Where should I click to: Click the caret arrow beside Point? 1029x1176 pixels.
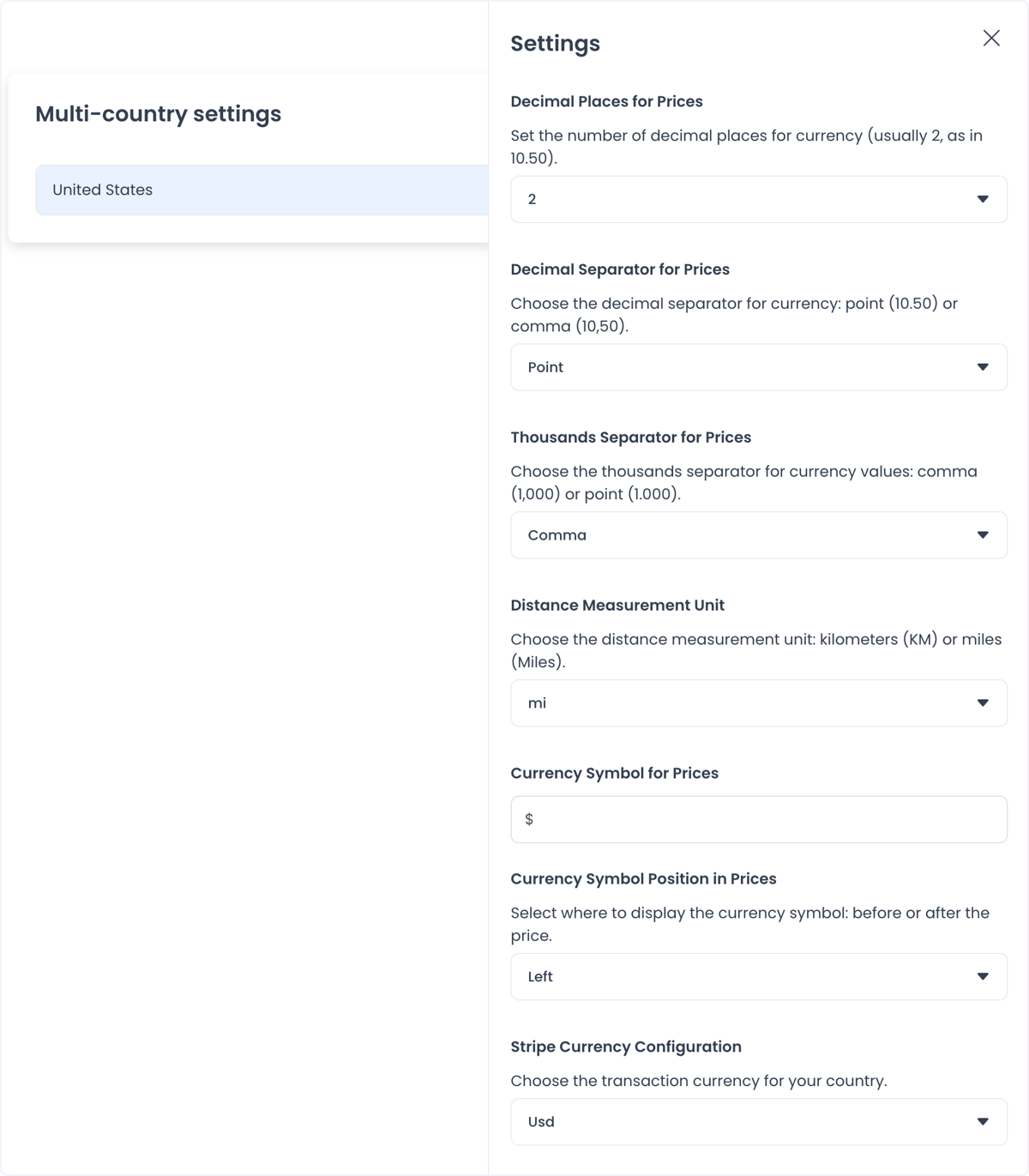983,367
